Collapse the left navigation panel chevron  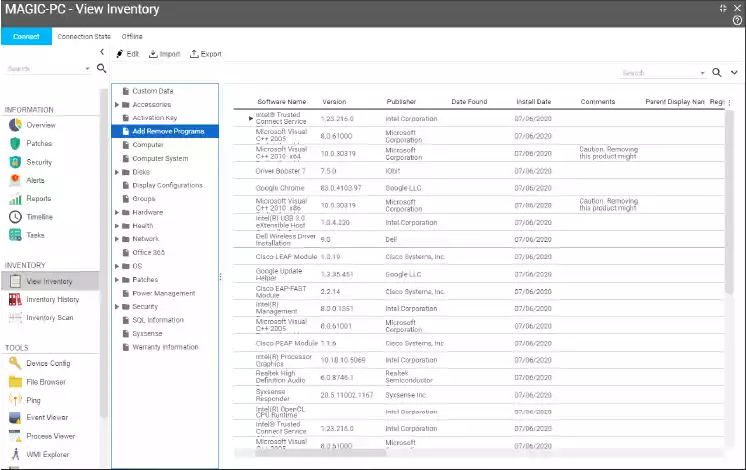point(102,52)
